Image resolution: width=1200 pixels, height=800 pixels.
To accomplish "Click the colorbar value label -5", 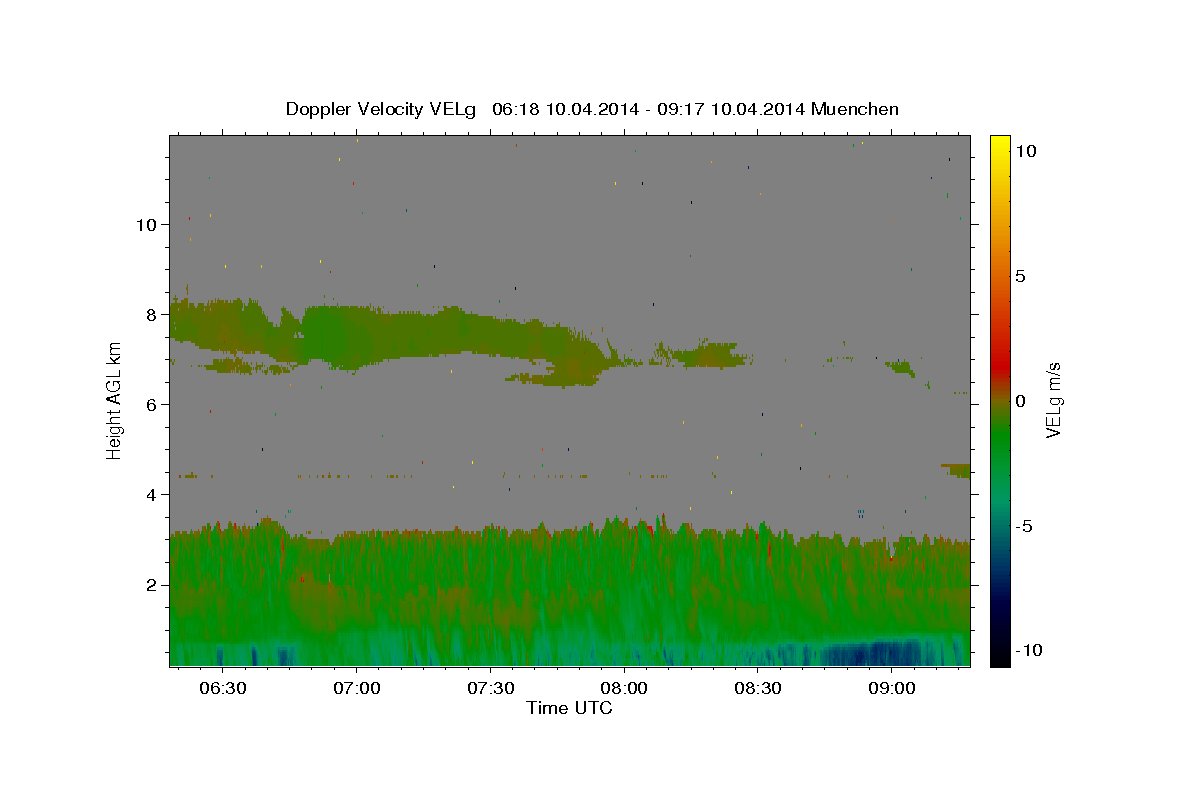I will [x=1023, y=526].
